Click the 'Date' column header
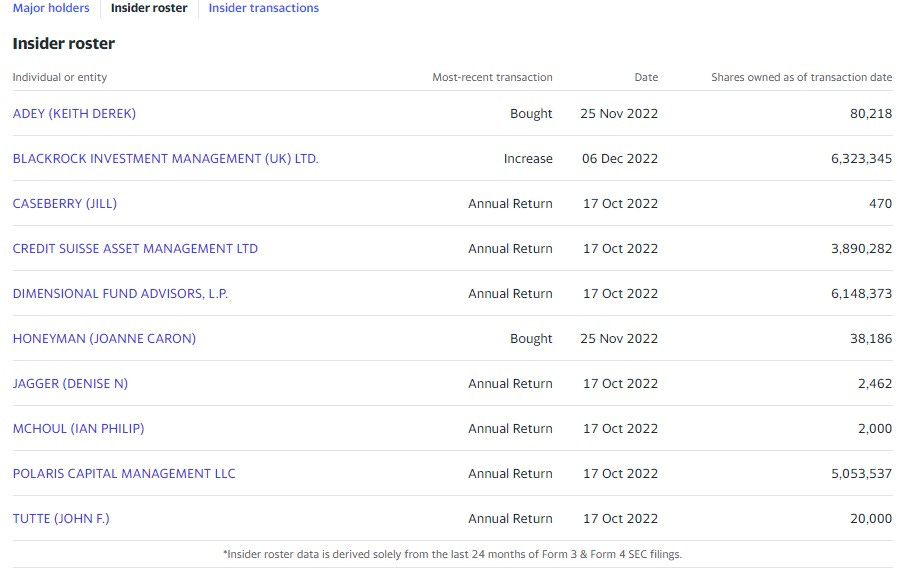Viewport: 924px width, 573px height. pos(646,77)
